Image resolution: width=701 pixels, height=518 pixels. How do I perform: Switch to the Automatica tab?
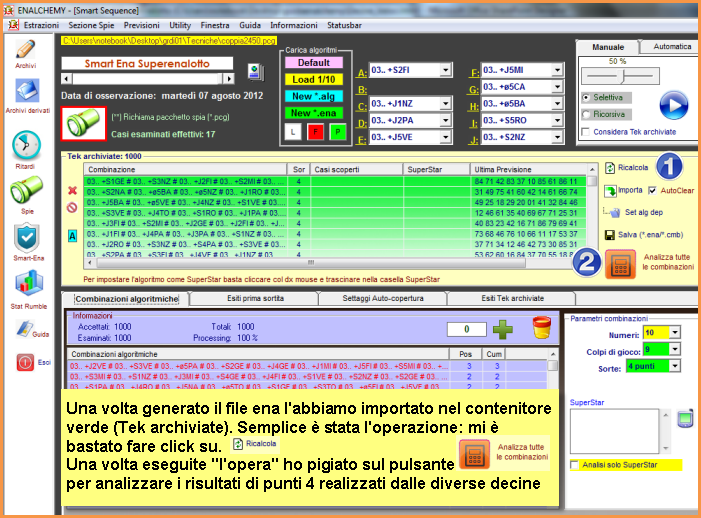coord(672,46)
